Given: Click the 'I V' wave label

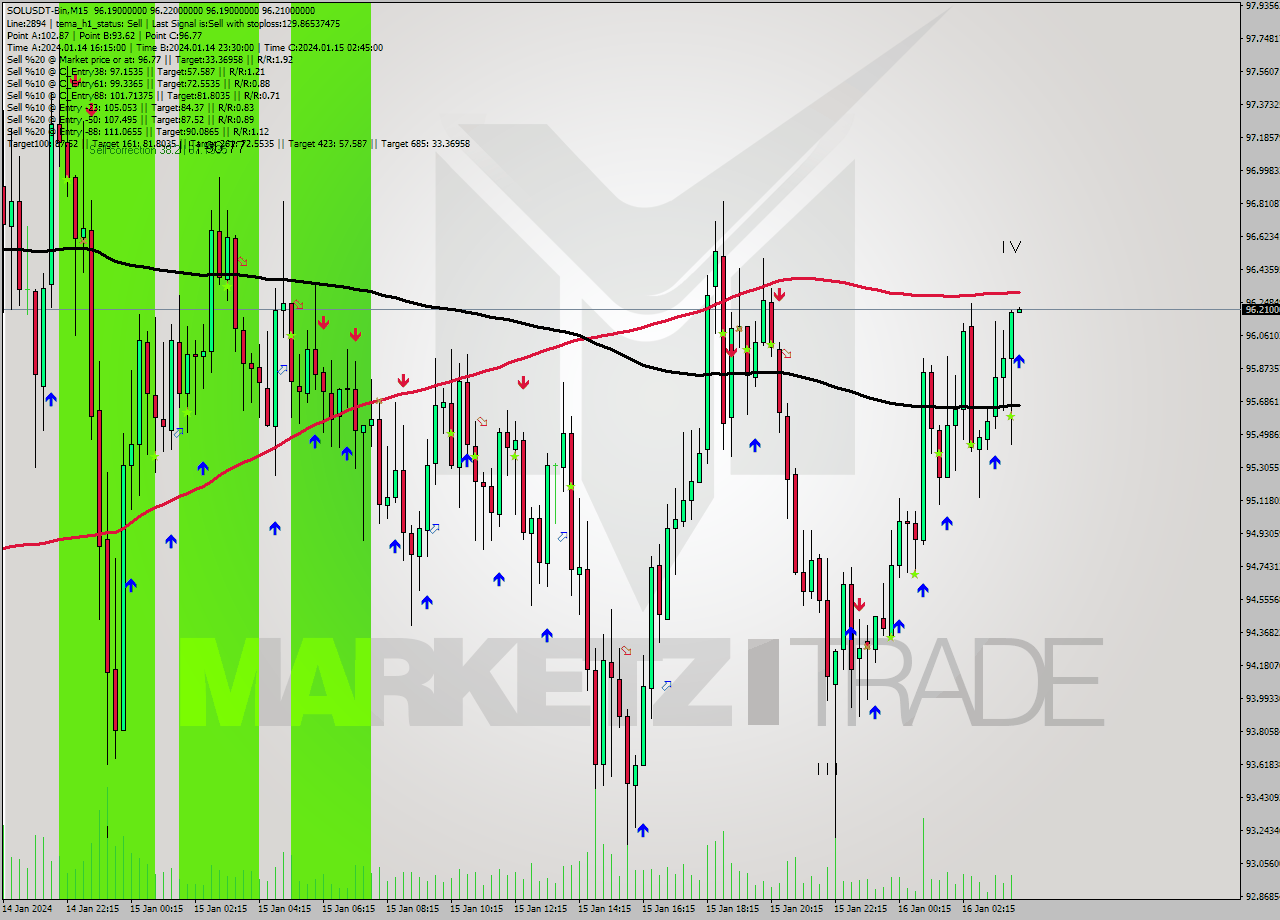Looking at the screenshot, I should click(x=1011, y=247).
